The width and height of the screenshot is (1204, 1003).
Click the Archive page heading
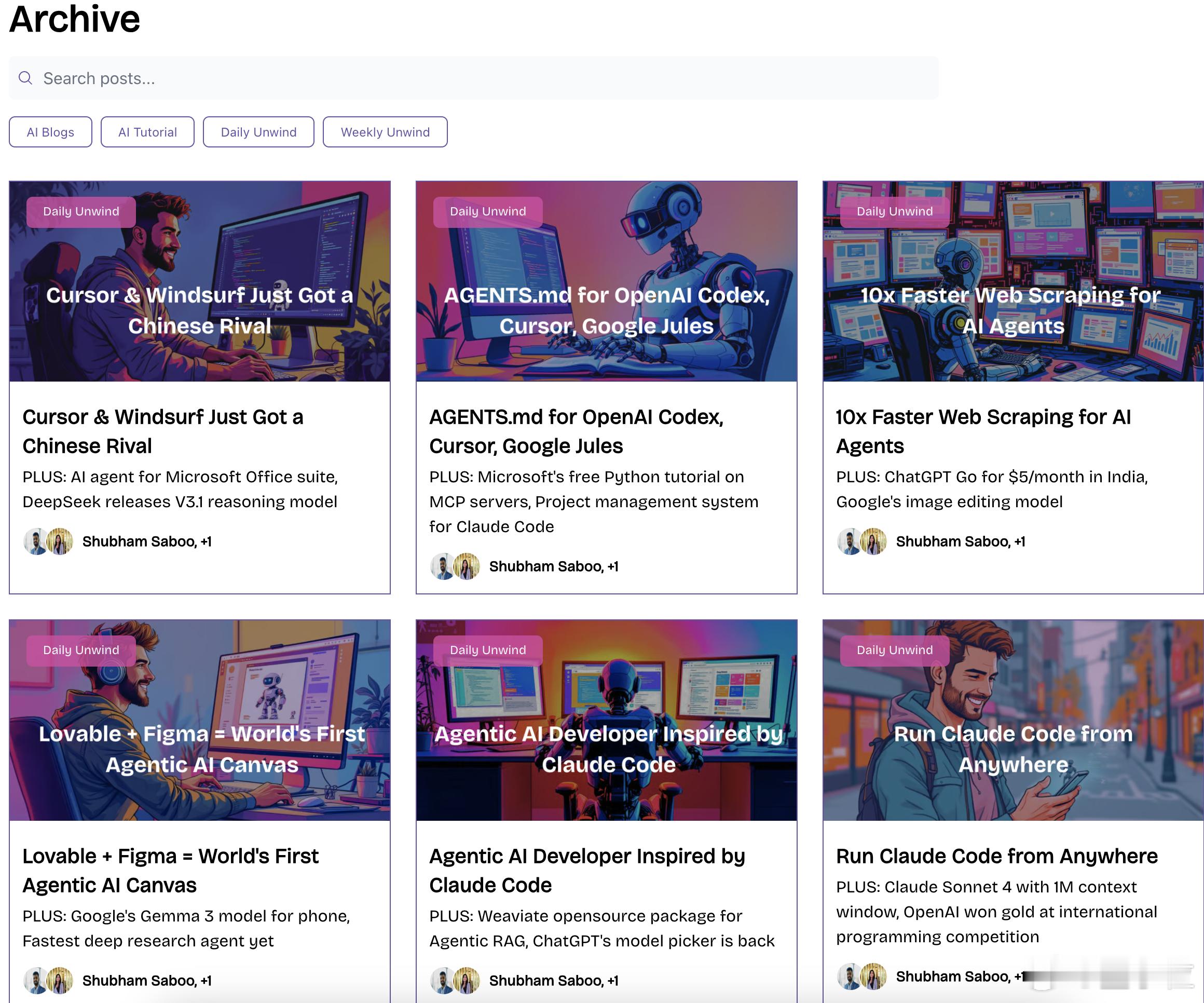[x=75, y=19]
